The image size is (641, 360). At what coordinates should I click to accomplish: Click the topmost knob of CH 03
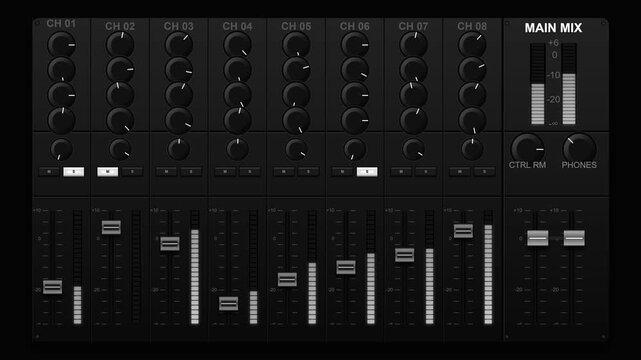(179, 45)
